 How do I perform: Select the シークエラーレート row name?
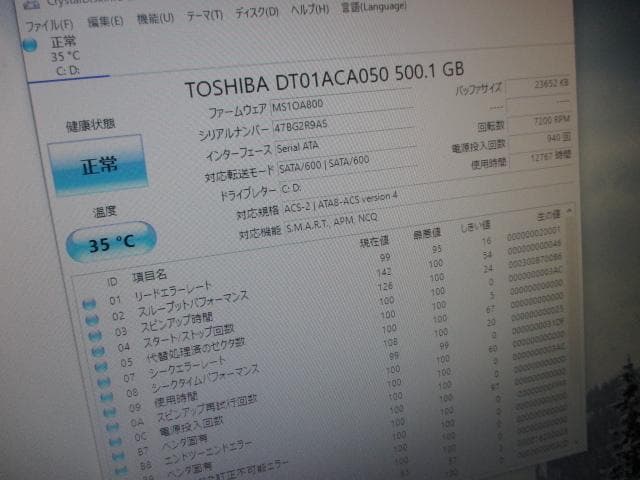tap(187, 367)
